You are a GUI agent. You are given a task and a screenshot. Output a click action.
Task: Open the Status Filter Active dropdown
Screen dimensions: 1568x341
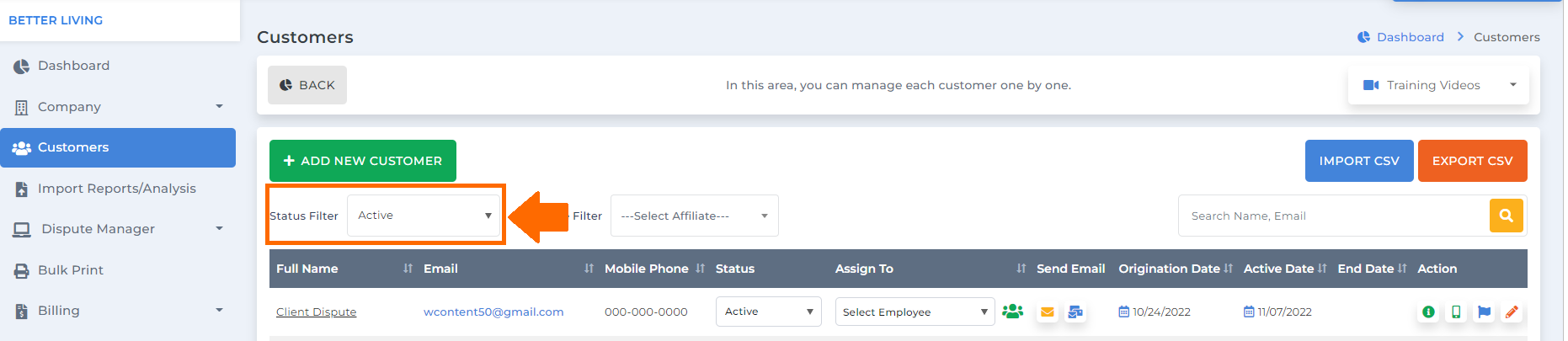pyautogui.click(x=424, y=216)
